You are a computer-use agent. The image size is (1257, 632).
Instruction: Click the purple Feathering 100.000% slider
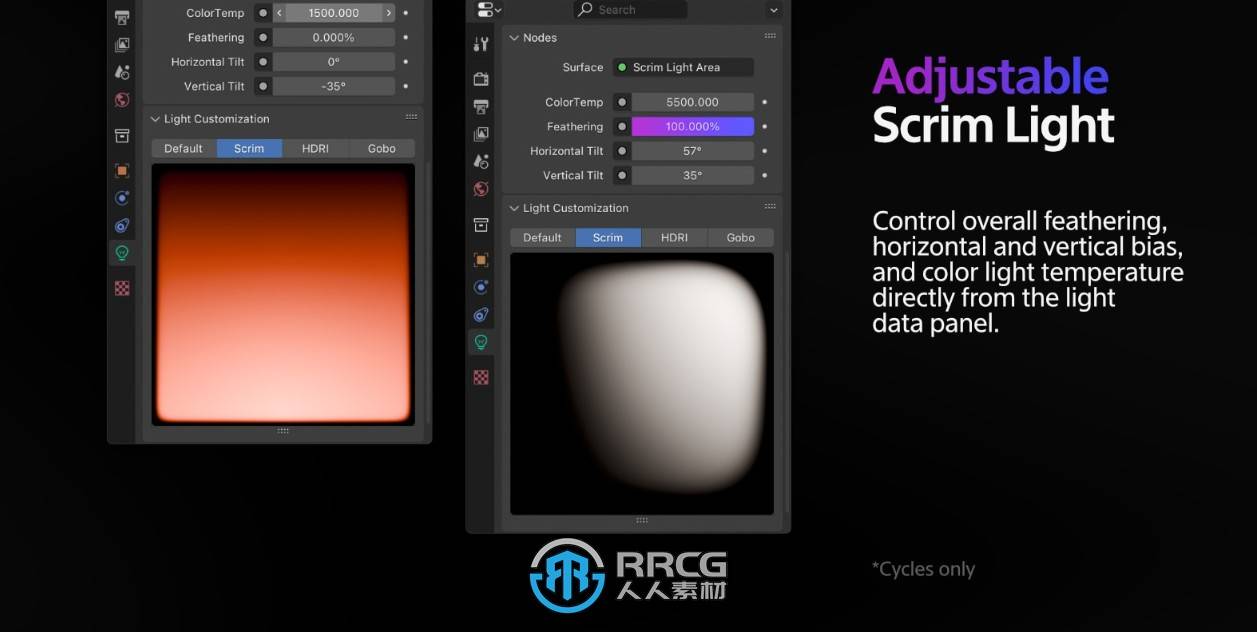(692, 127)
